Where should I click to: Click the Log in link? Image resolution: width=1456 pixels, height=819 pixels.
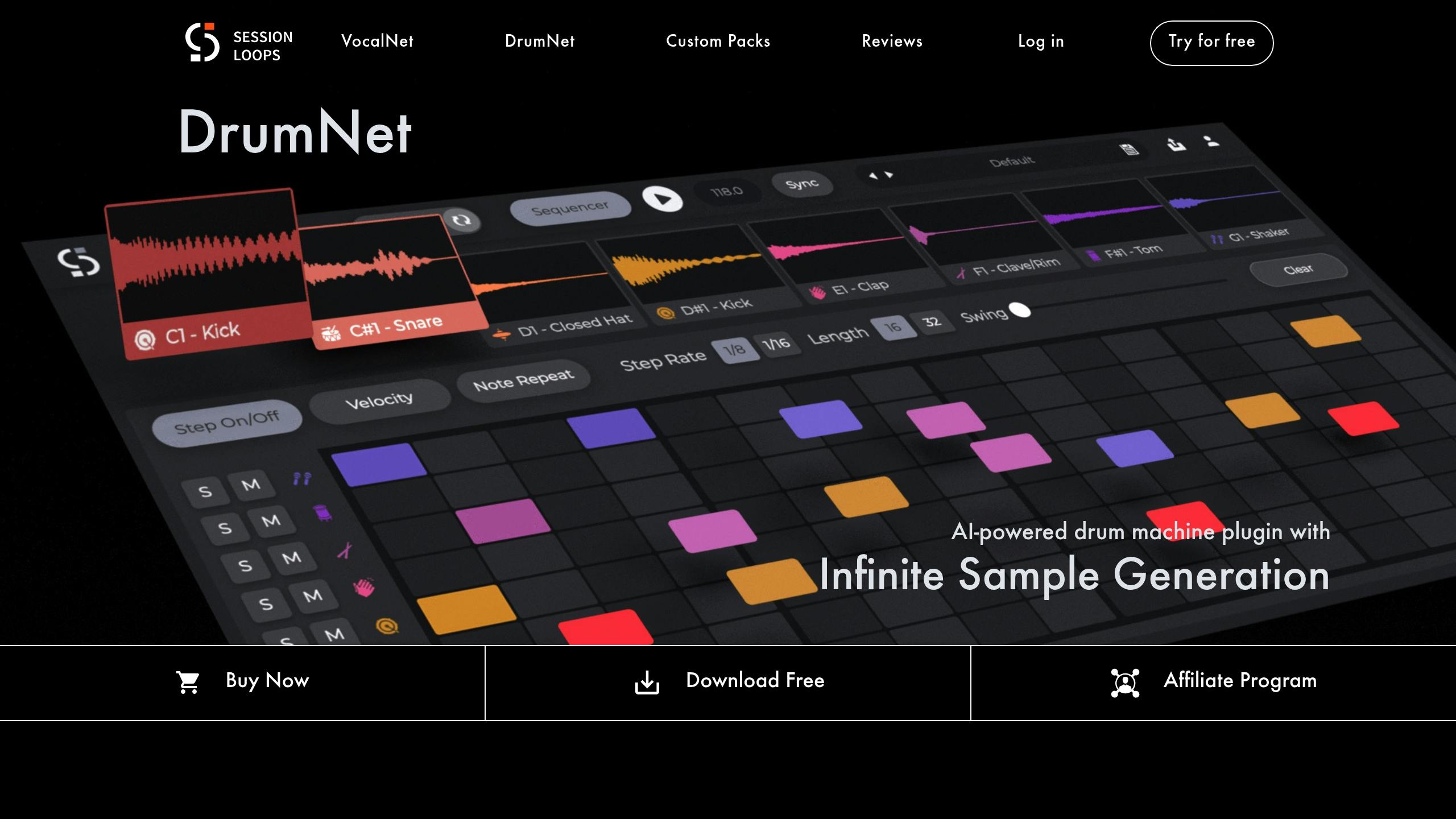tap(1041, 41)
